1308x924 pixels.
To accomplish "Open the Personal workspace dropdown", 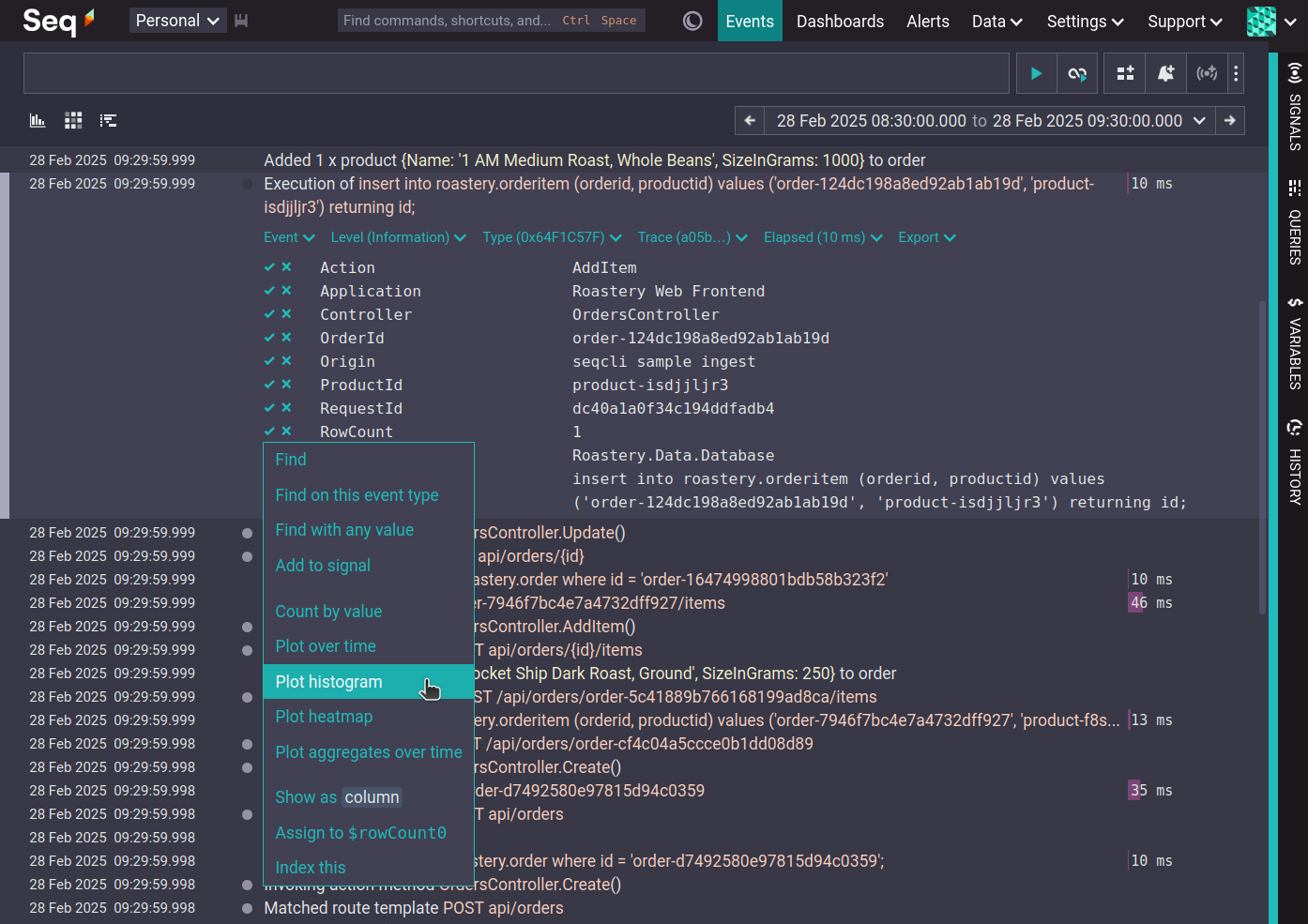I will tap(177, 21).
